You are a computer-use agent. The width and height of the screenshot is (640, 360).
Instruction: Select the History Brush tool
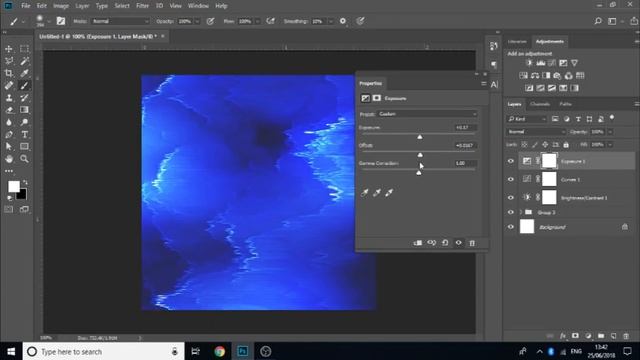pyautogui.click(x=24, y=98)
